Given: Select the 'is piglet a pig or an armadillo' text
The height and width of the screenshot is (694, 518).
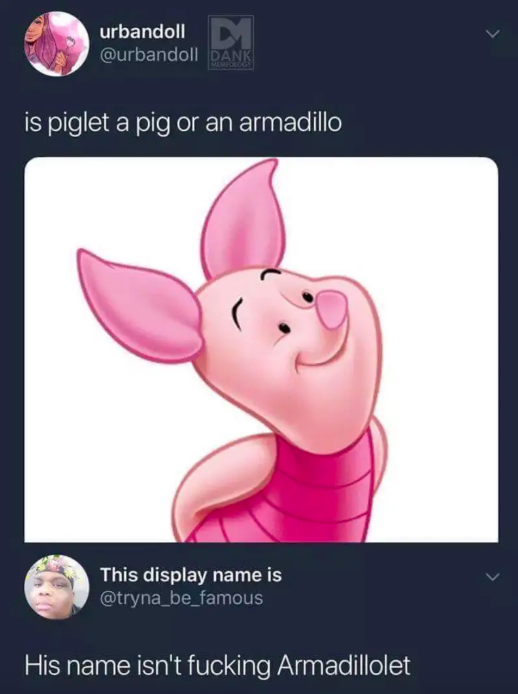Looking at the screenshot, I should (183, 123).
